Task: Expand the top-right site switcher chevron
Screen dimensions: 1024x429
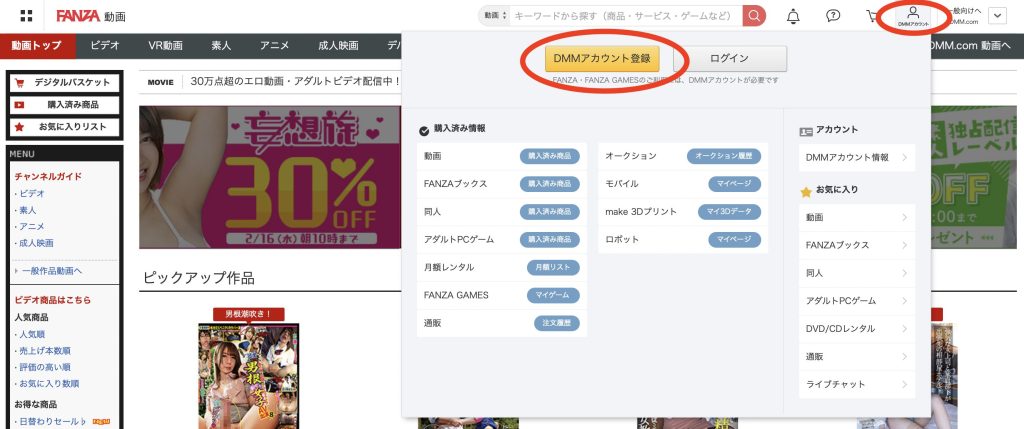Action: pos(997,16)
